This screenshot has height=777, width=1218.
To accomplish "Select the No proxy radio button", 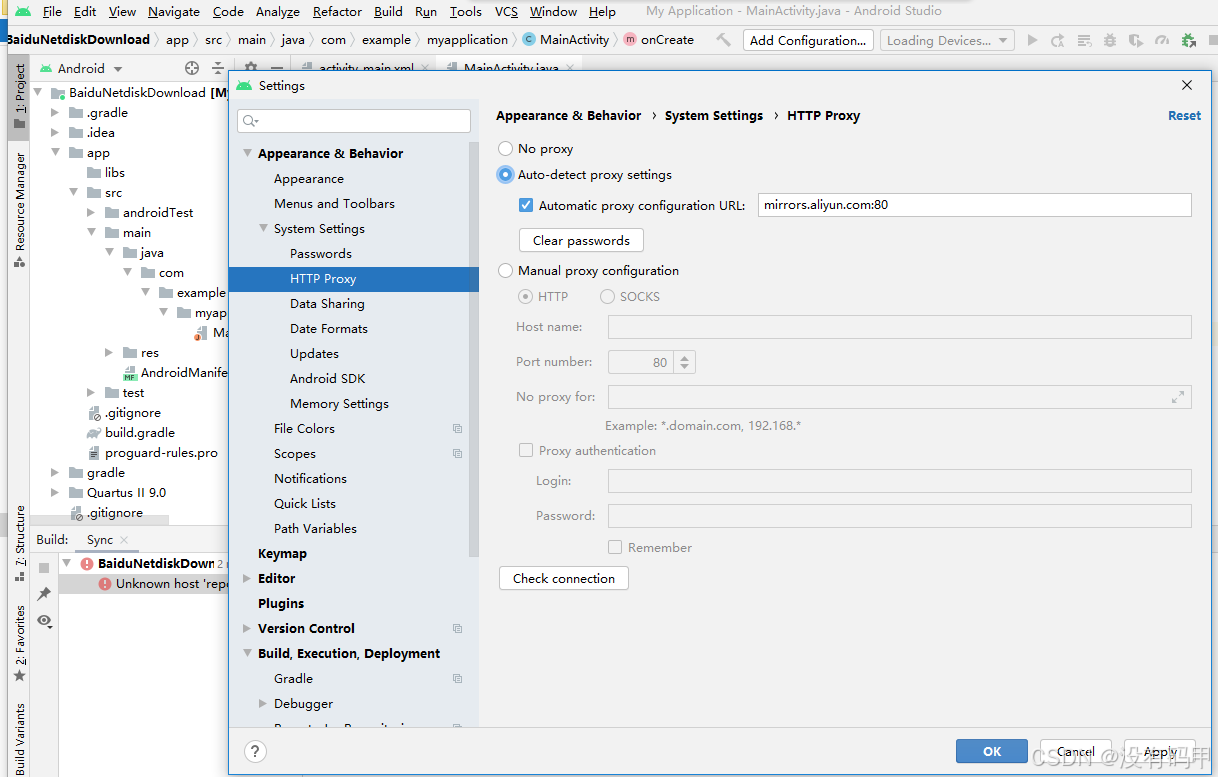I will pyautogui.click(x=506, y=148).
